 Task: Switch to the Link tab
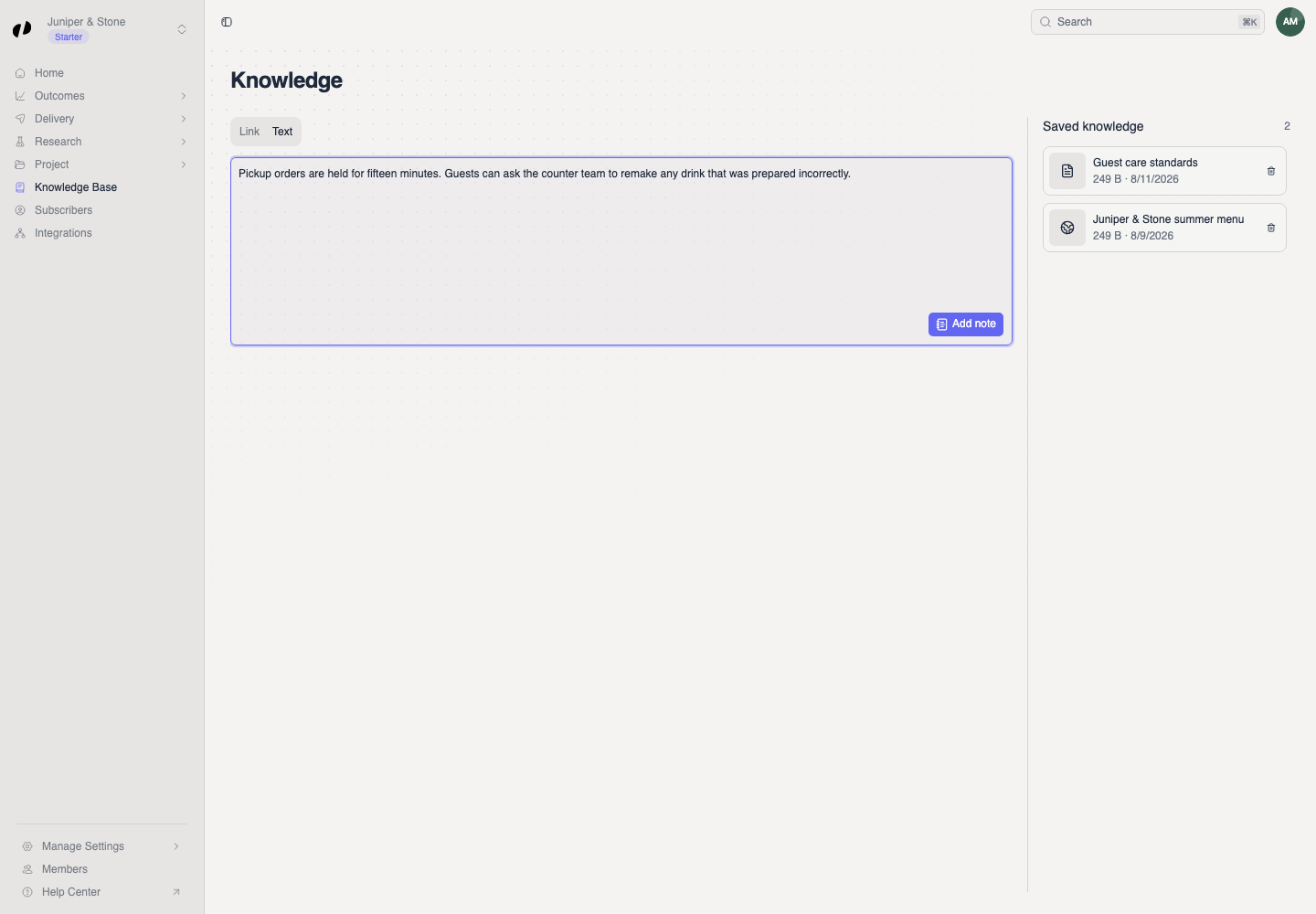point(249,132)
